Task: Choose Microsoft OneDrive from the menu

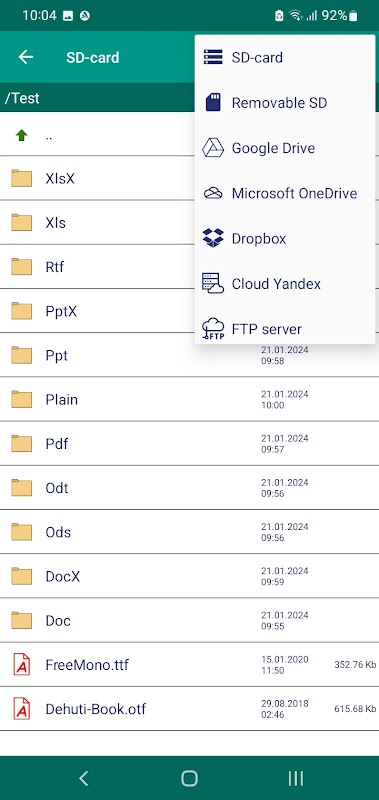Action: point(294,193)
